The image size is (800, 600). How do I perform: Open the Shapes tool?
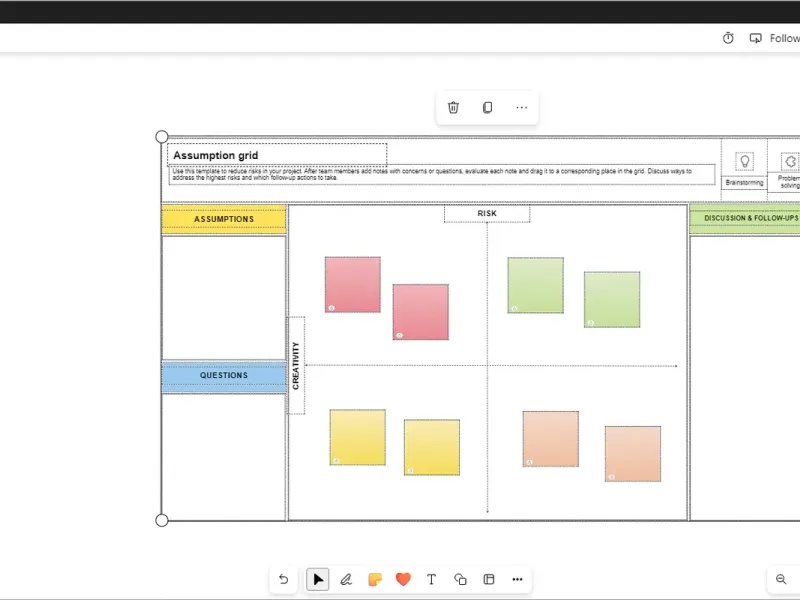tap(460, 579)
